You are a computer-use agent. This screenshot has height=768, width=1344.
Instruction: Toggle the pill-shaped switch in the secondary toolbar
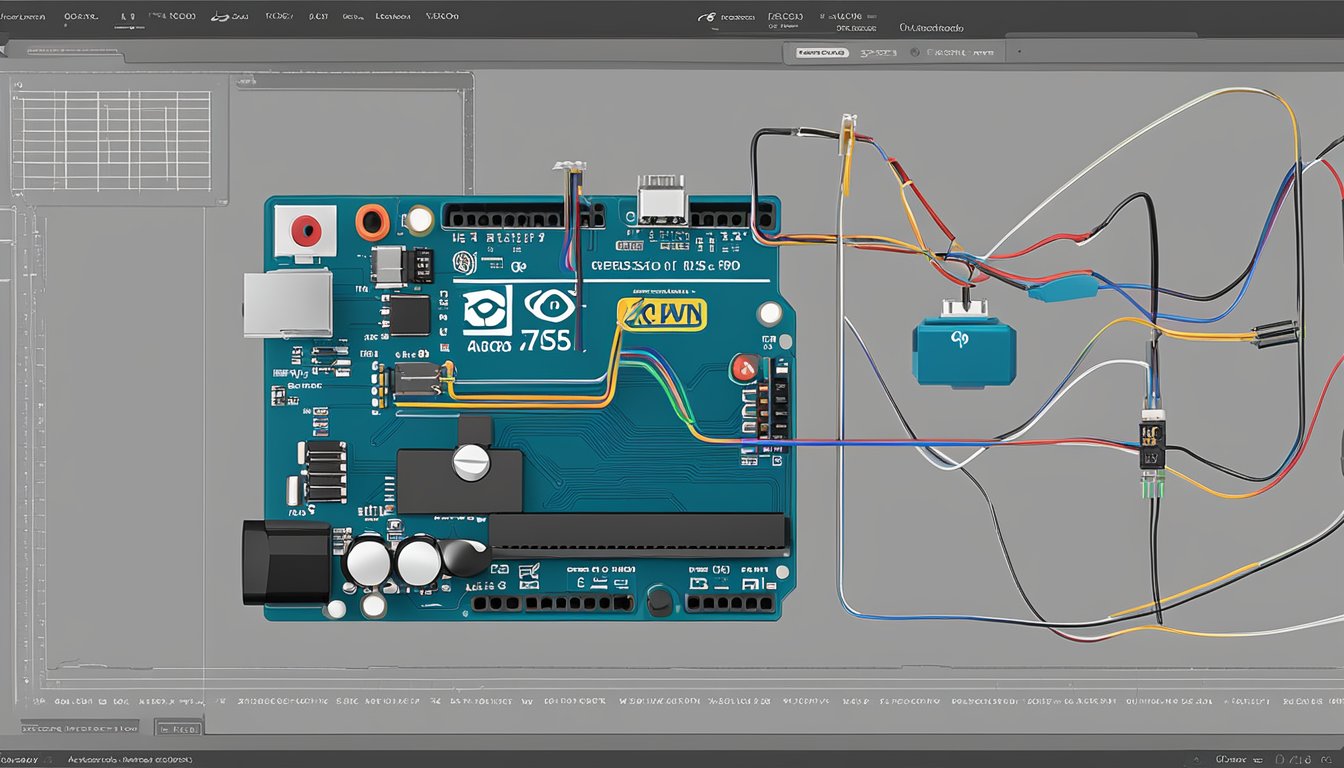(820, 52)
